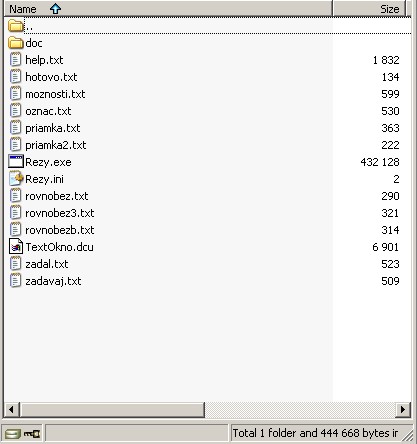Select the Rezy.ini settings file icon

16,179
